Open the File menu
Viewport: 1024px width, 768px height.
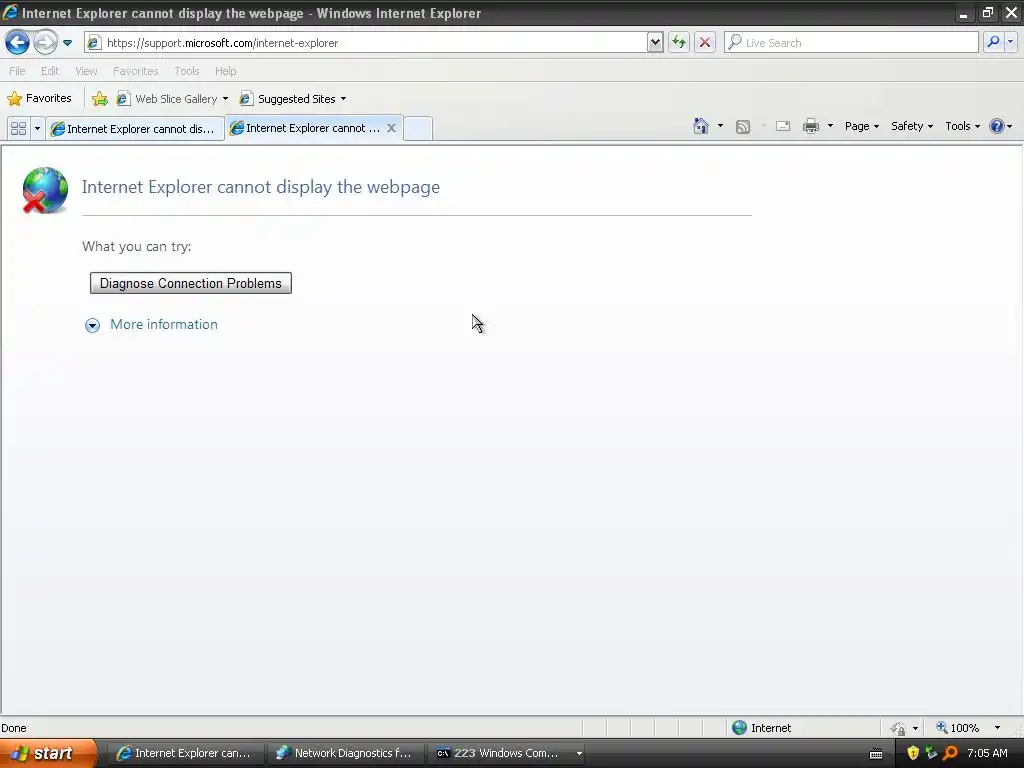[17, 71]
